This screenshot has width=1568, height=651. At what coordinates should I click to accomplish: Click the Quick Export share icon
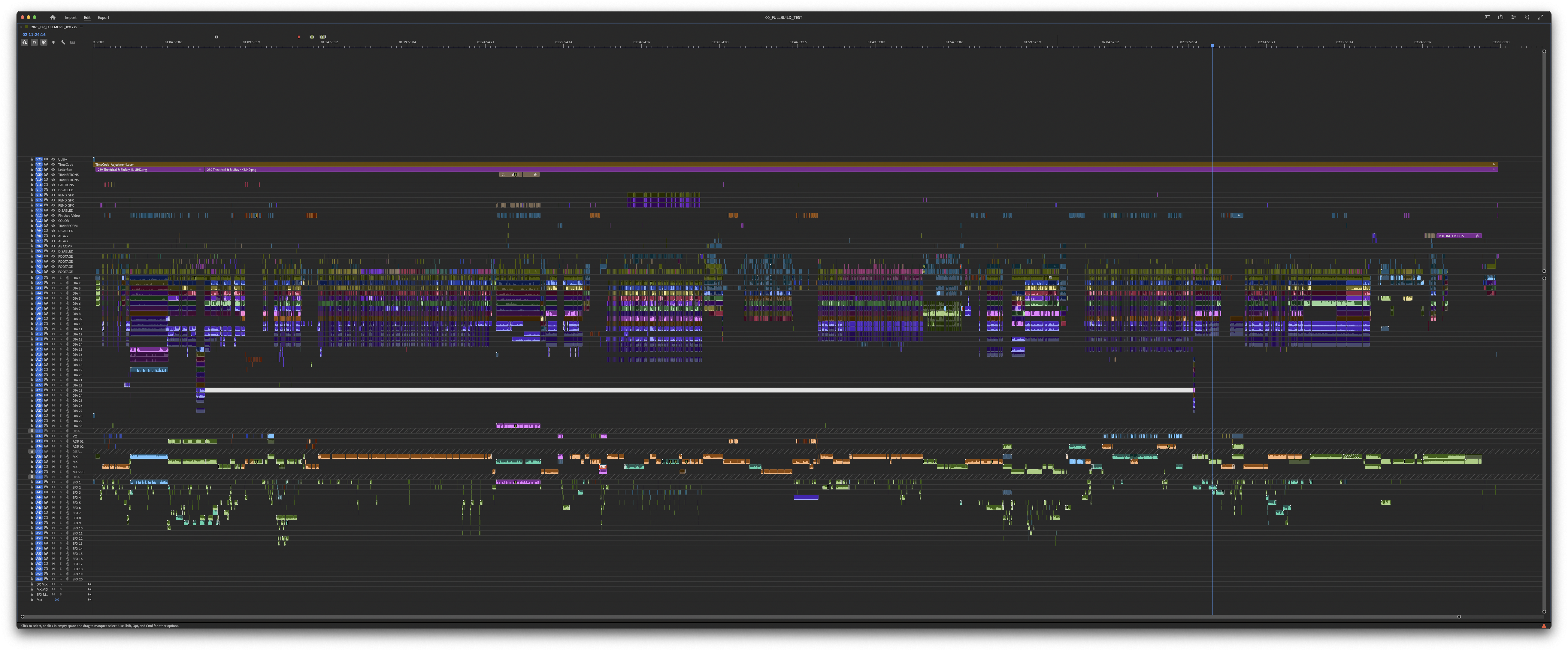(1500, 17)
